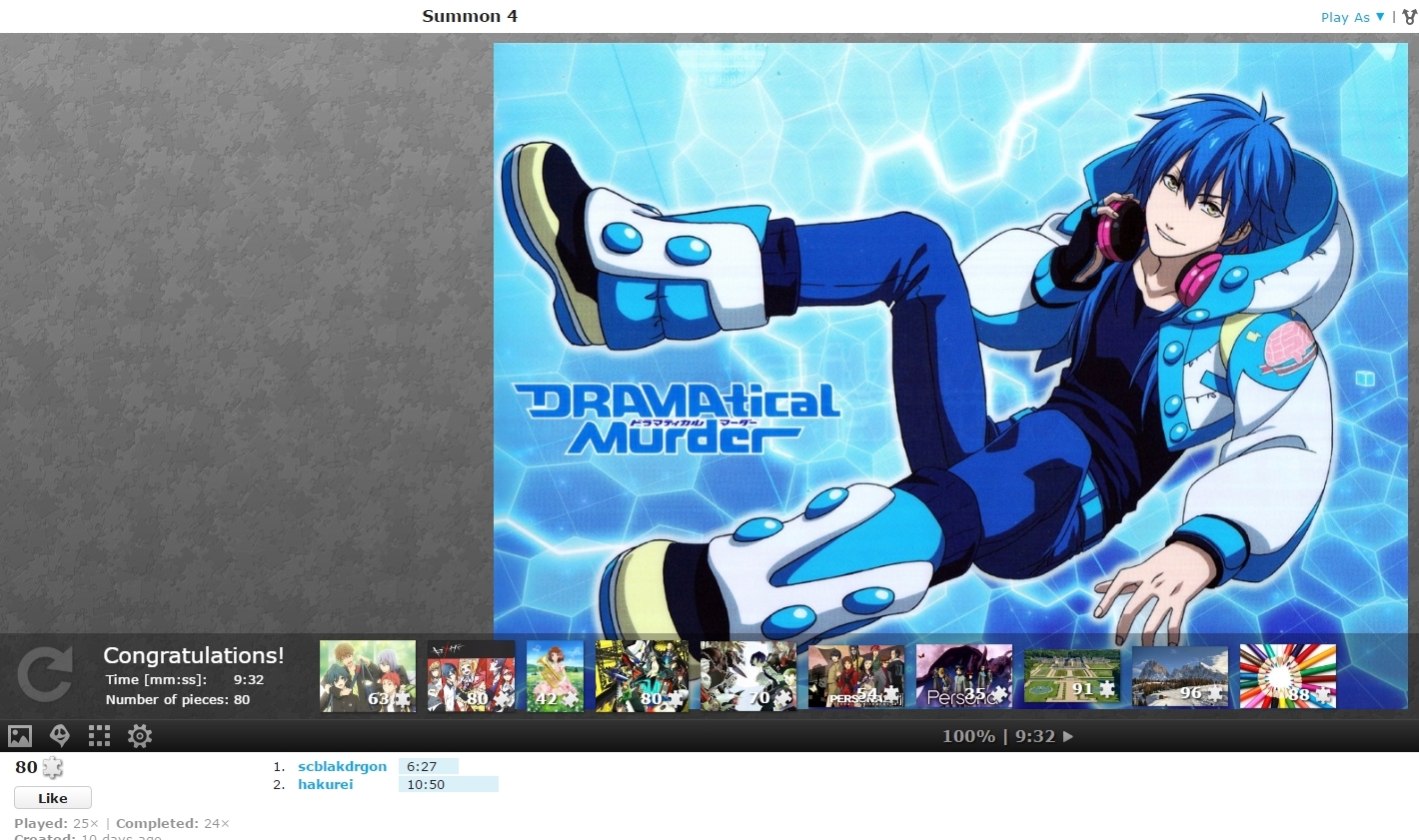Open the 80-piece yellow and black puzzle thumbnail
Viewport: 1419px width, 840px height.
[x=643, y=676]
